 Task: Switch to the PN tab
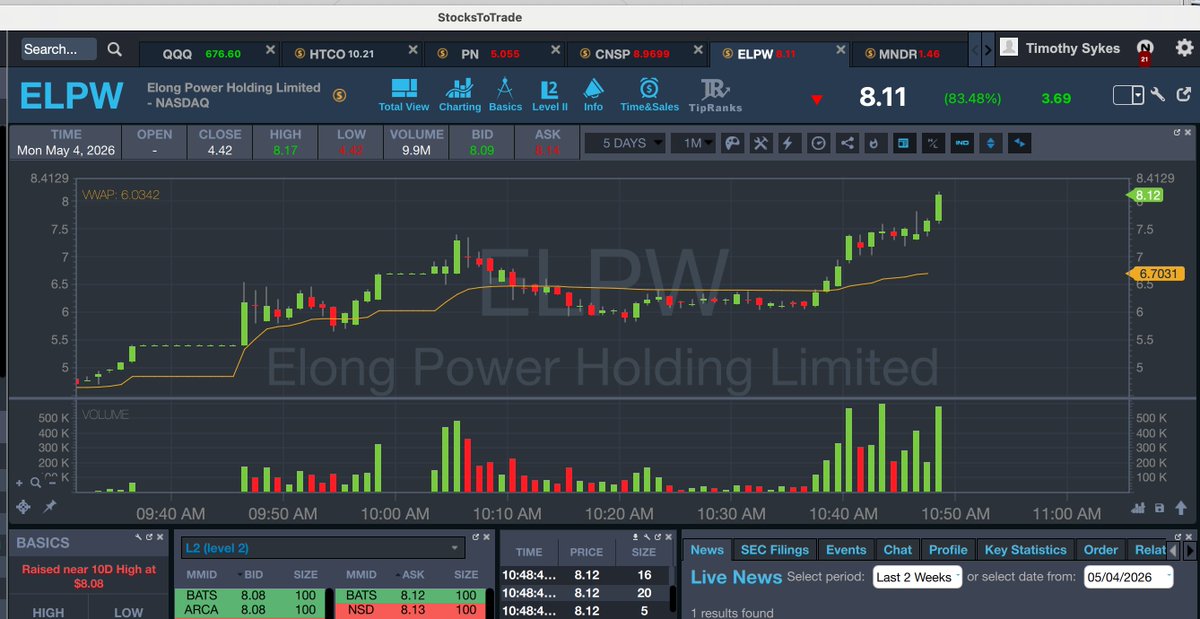pyautogui.click(x=492, y=53)
